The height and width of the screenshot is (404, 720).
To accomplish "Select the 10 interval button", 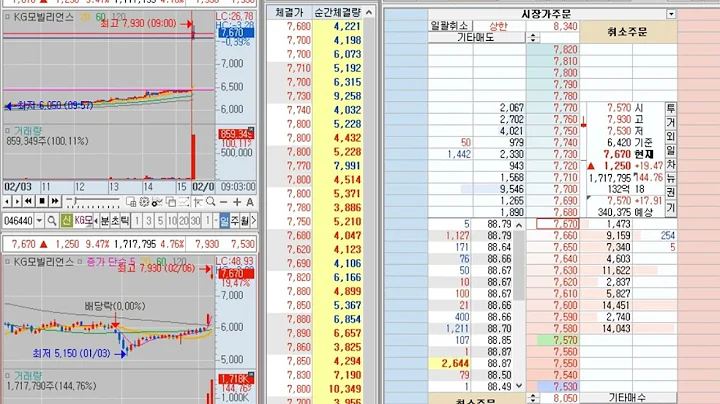I will coord(172,221).
